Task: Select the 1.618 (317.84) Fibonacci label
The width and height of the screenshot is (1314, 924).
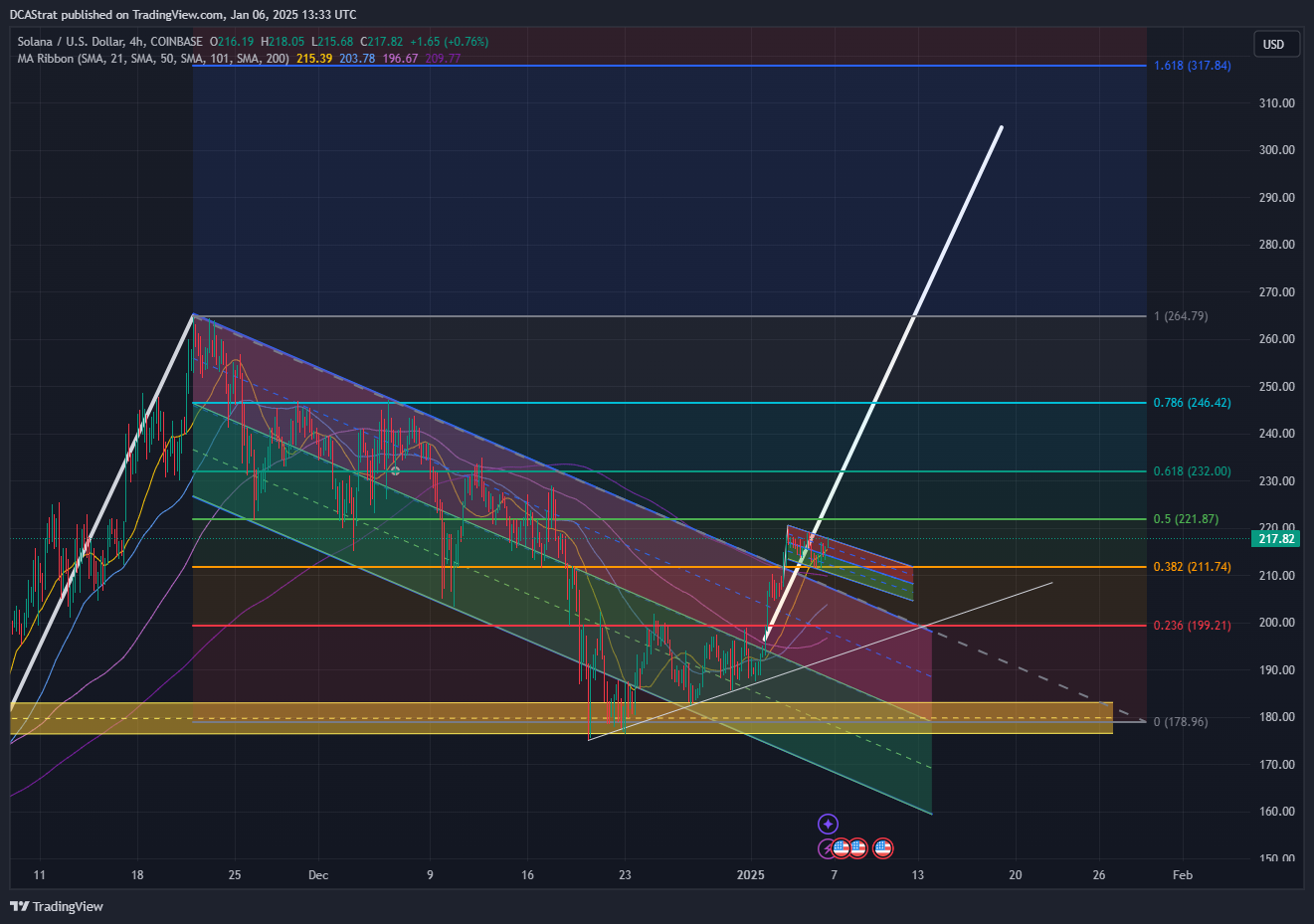Action: click(x=1192, y=66)
